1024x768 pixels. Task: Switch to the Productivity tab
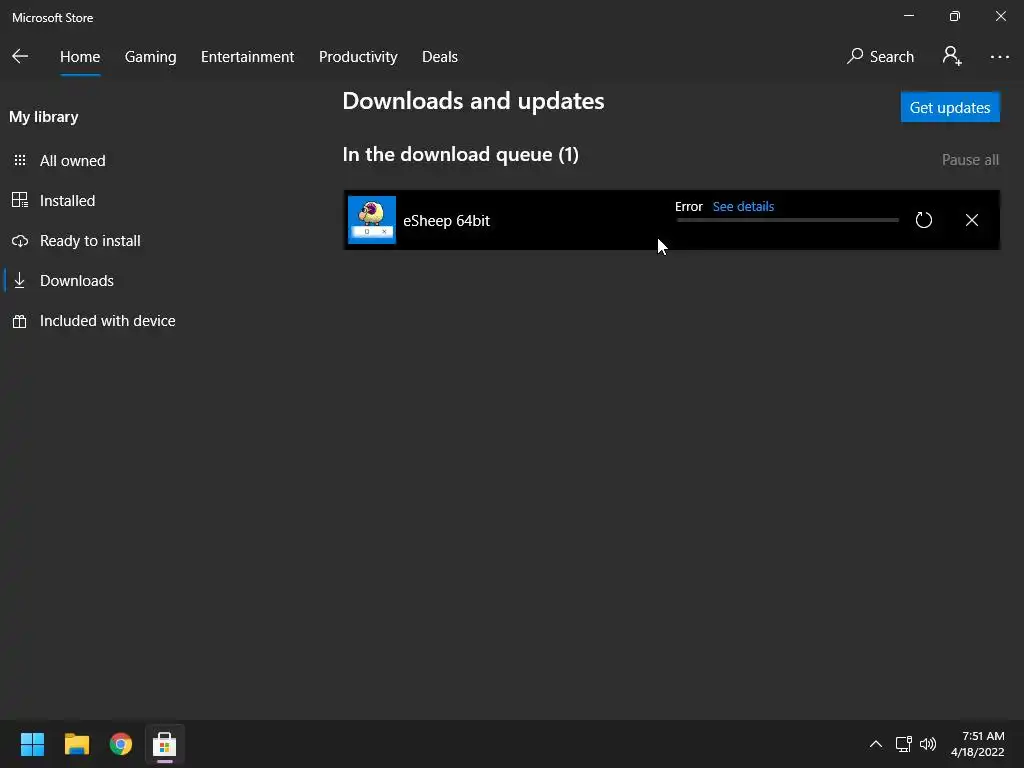point(358,57)
